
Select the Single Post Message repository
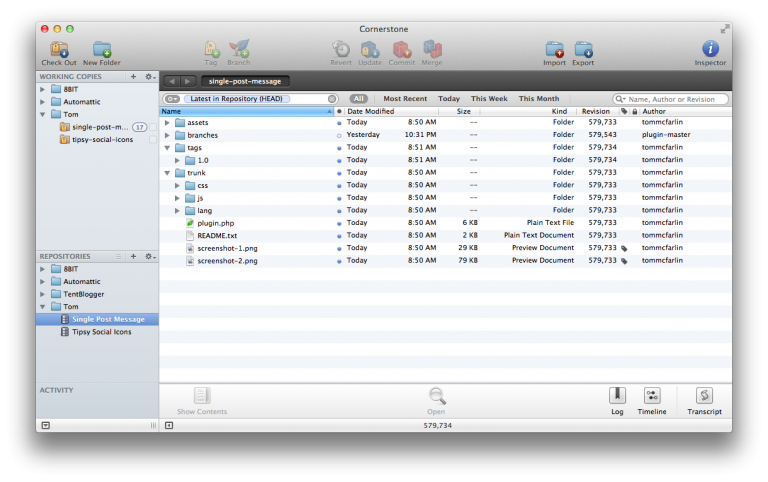97,319
